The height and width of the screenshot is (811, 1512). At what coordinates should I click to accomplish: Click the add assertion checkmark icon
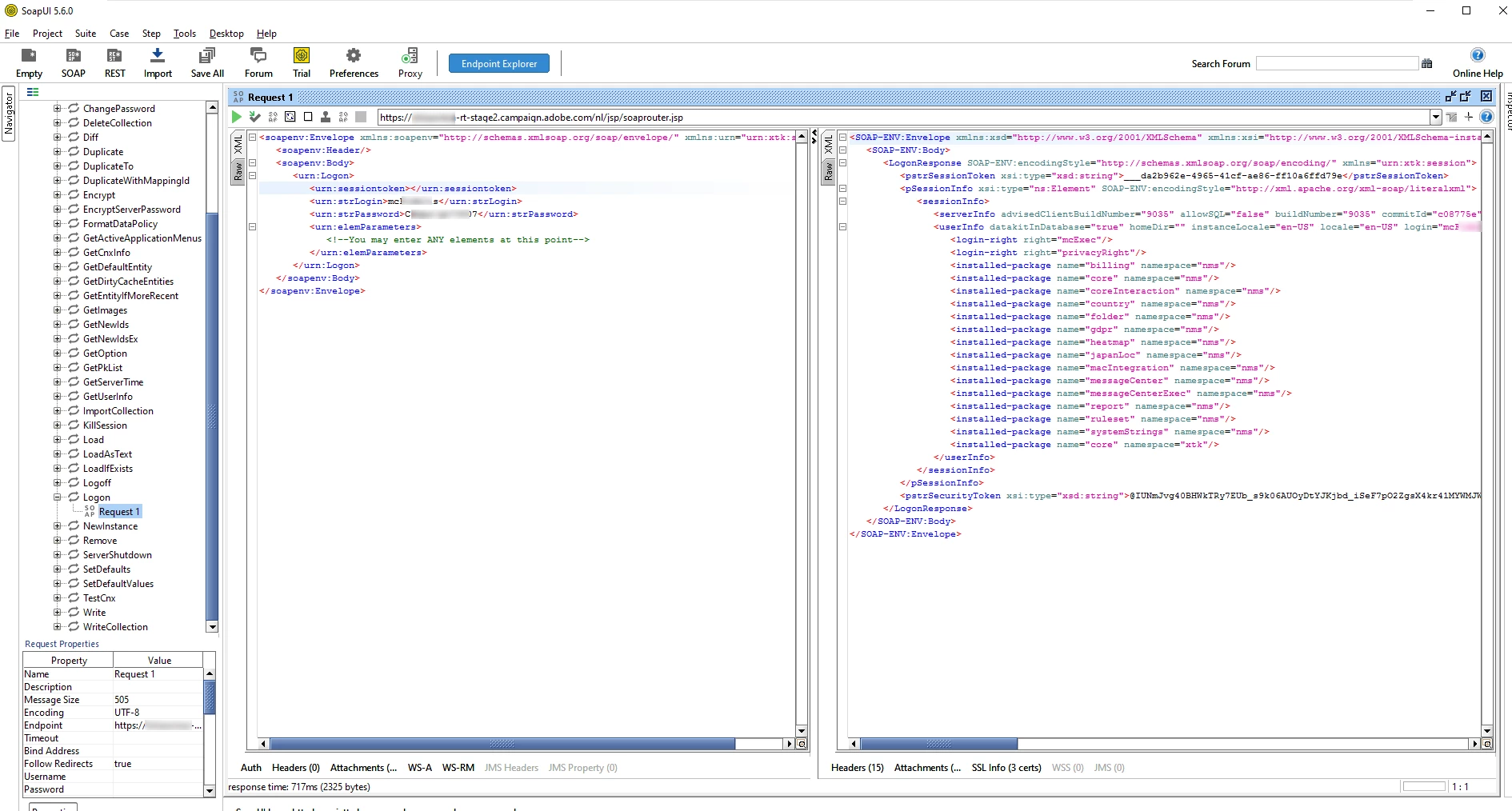click(255, 117)
